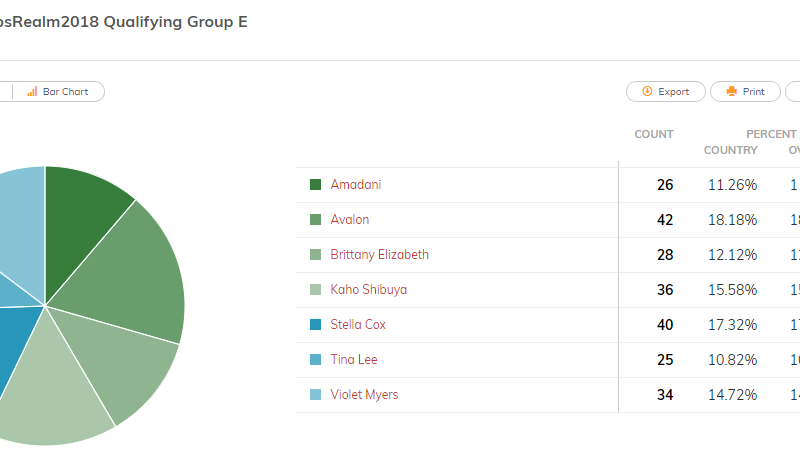The width and height of the screenshot is (800, 454).
Task: Select the Amadani dark green swatch
Action: pos(315,185)
